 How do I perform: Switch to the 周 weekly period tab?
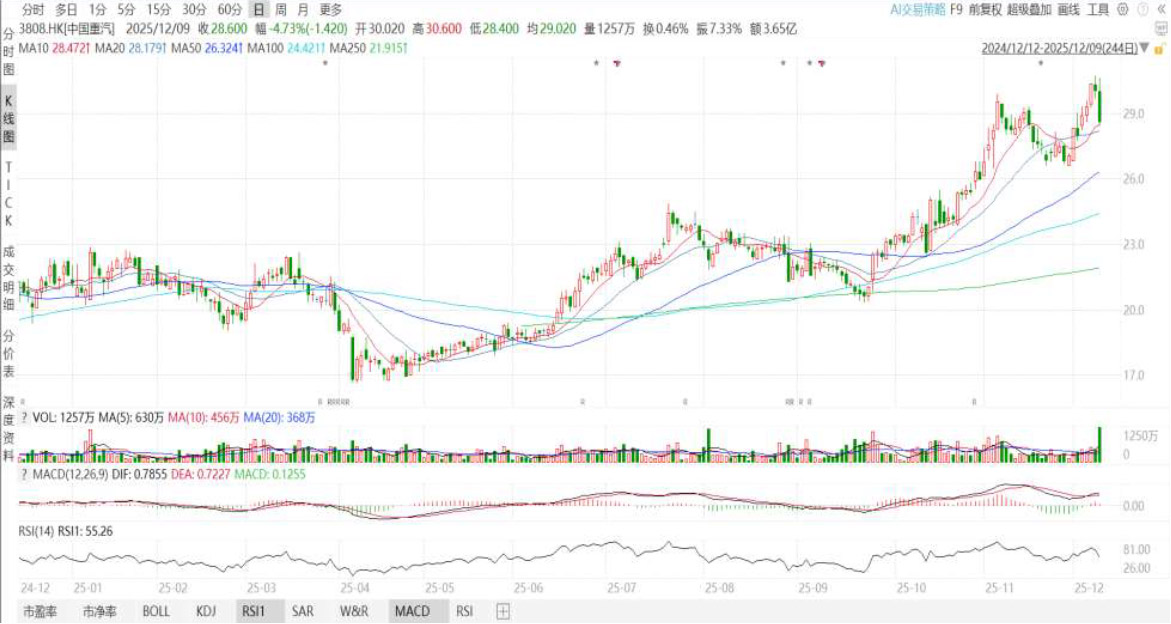point(281,9)
